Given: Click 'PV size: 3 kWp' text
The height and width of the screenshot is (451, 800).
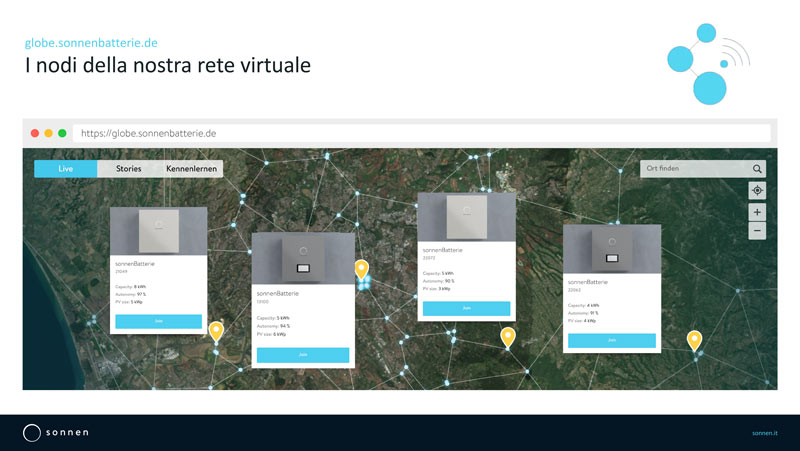Looking at the screenshot, I should (437, 289).
